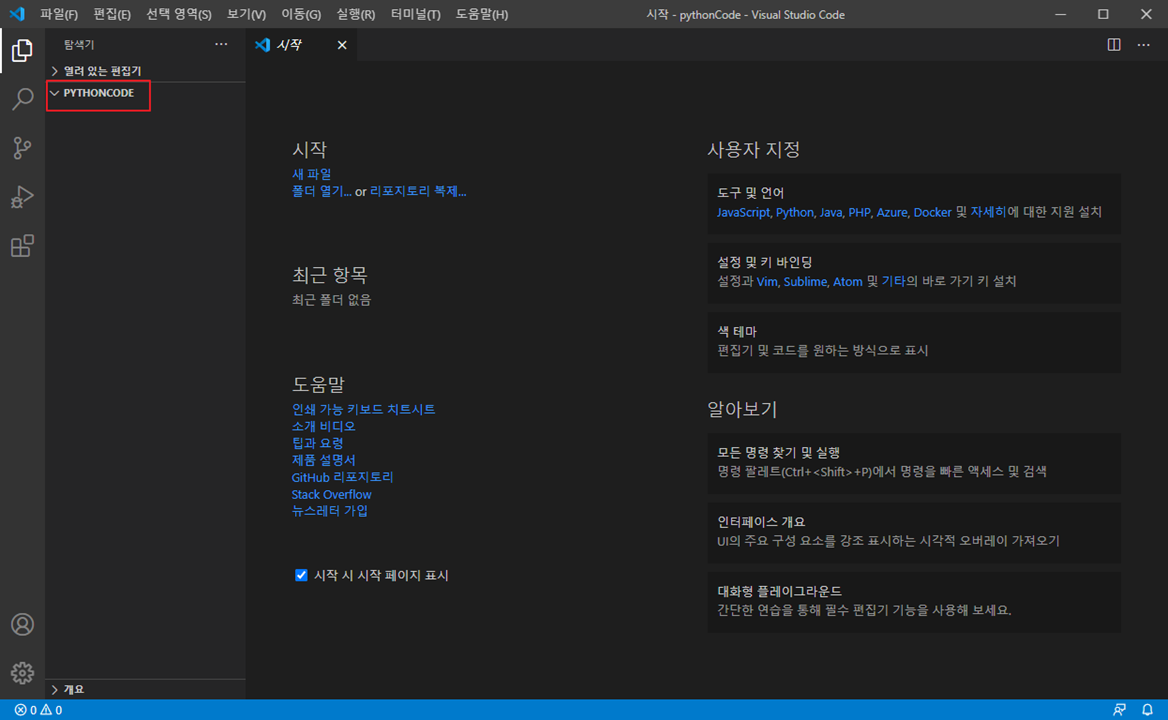This screenshot has height=720, width=1168.
Task: Open the Stack Overflow link
Action: (331, 494)
